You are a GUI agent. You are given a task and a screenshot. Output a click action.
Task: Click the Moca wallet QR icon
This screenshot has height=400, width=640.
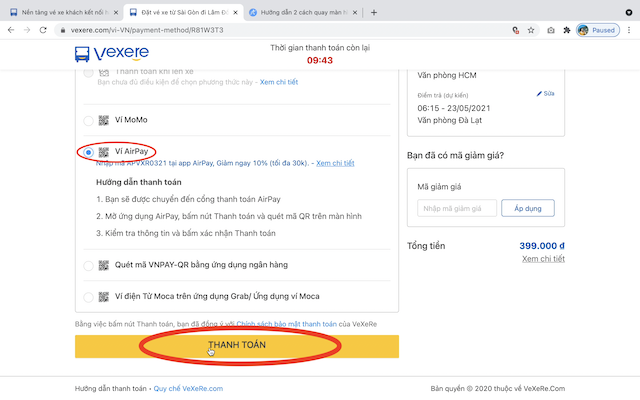click(104, 297)
